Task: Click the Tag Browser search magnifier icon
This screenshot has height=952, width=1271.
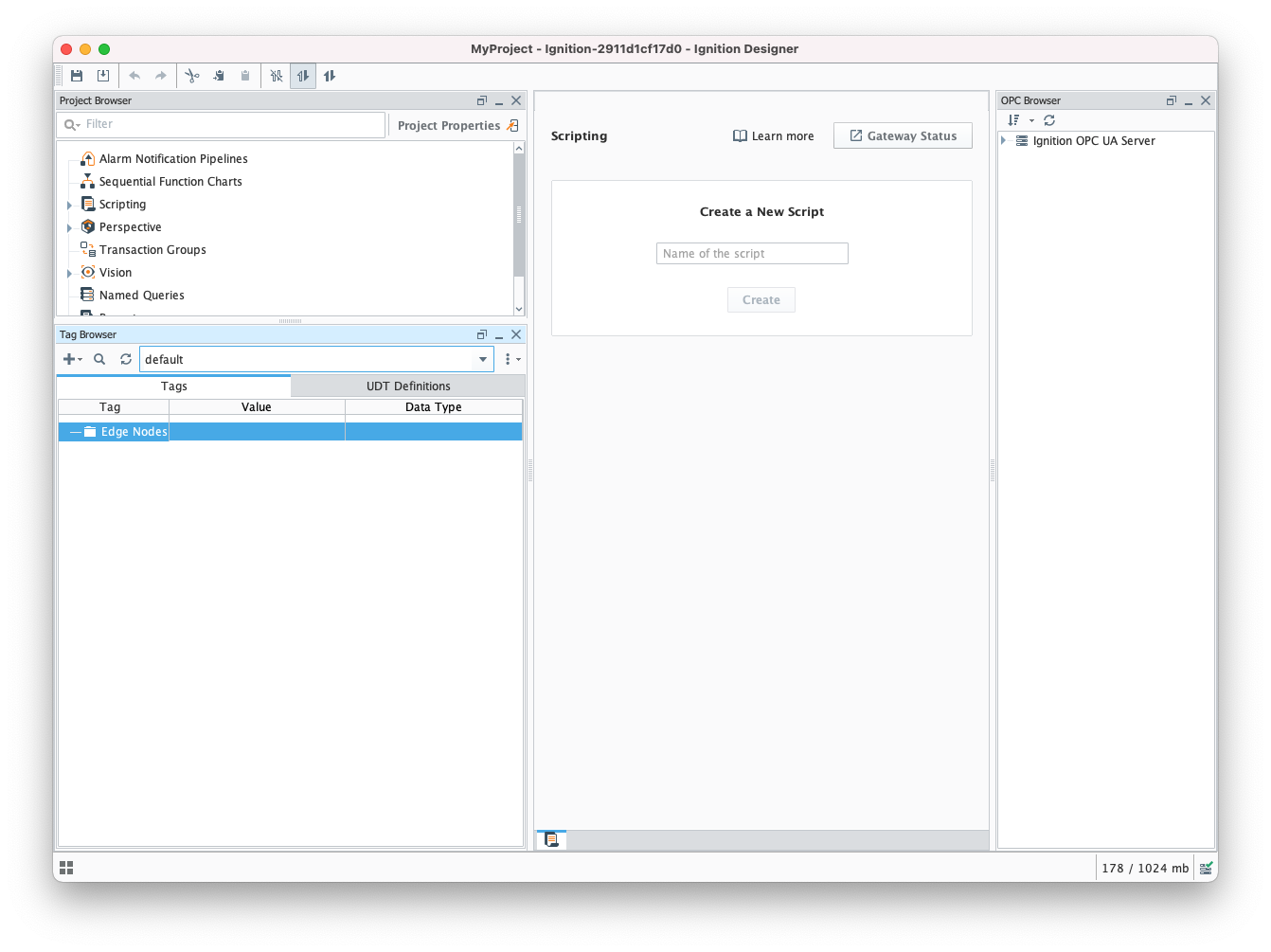Action: (x=99, y=359)
